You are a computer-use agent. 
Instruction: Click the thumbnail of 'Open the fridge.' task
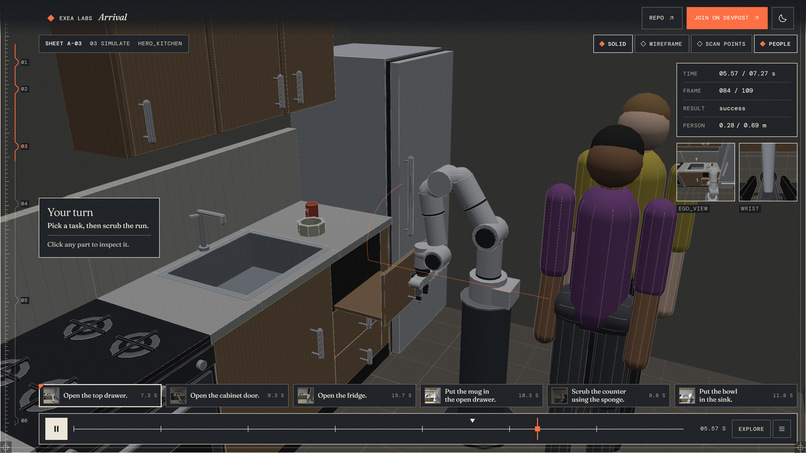pos(306,395)
